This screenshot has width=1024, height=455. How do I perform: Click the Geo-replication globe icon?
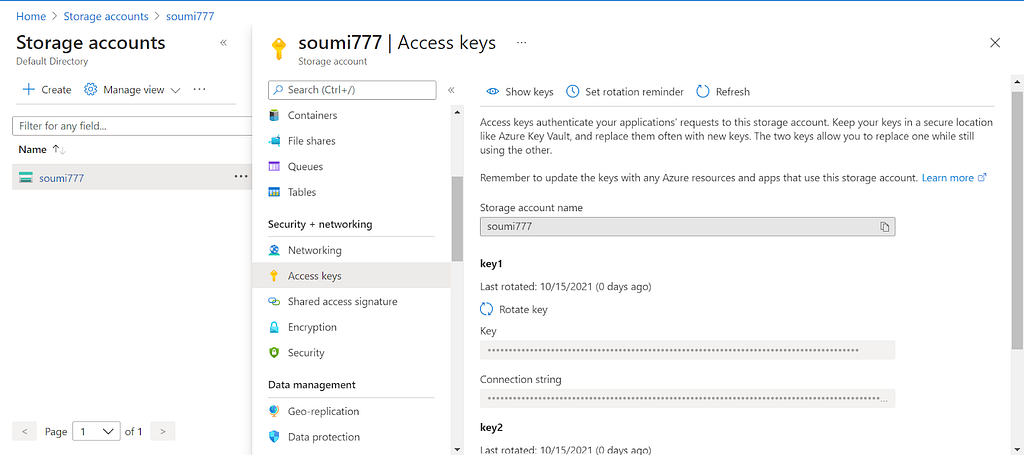[x=274, y=411]
